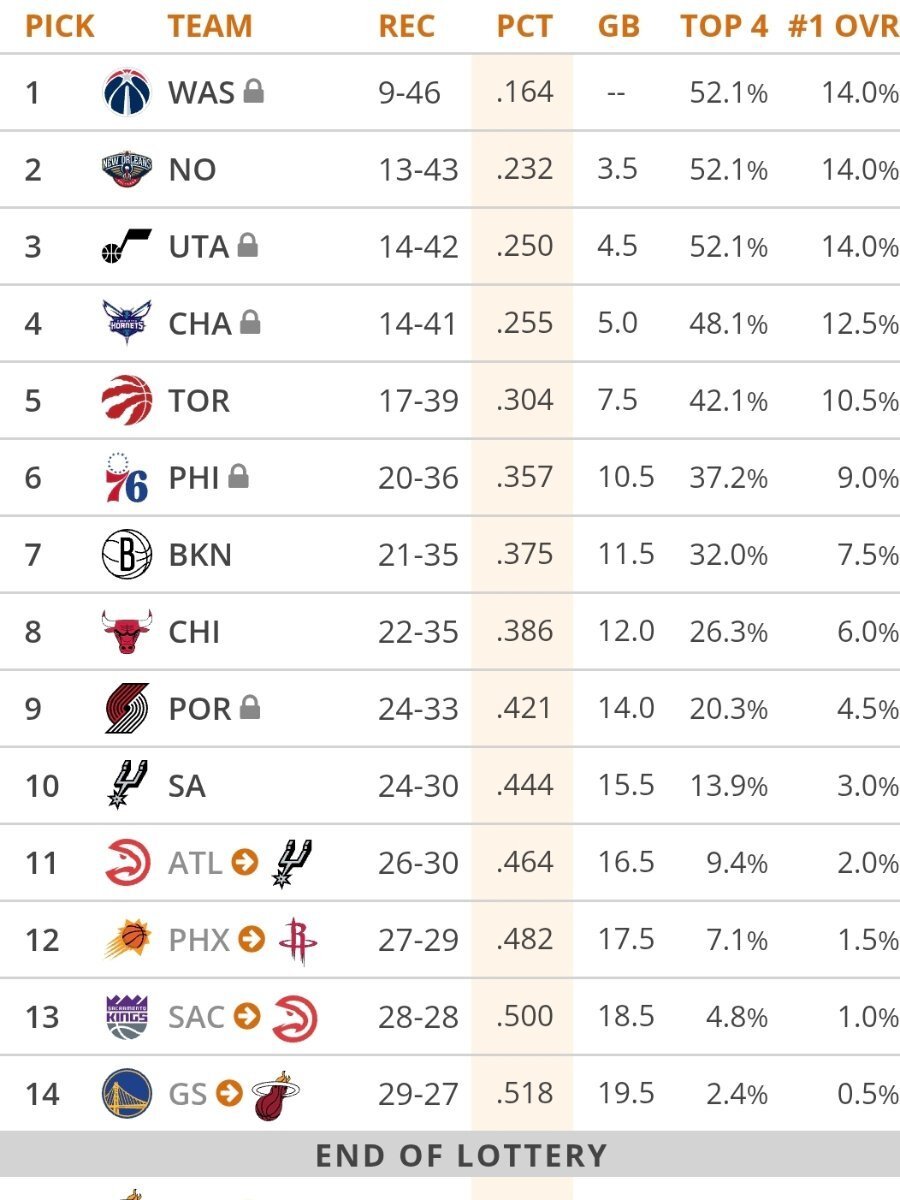Open the Charlotte Hornets logo
Screen dimensions: 900x1200
127,323
